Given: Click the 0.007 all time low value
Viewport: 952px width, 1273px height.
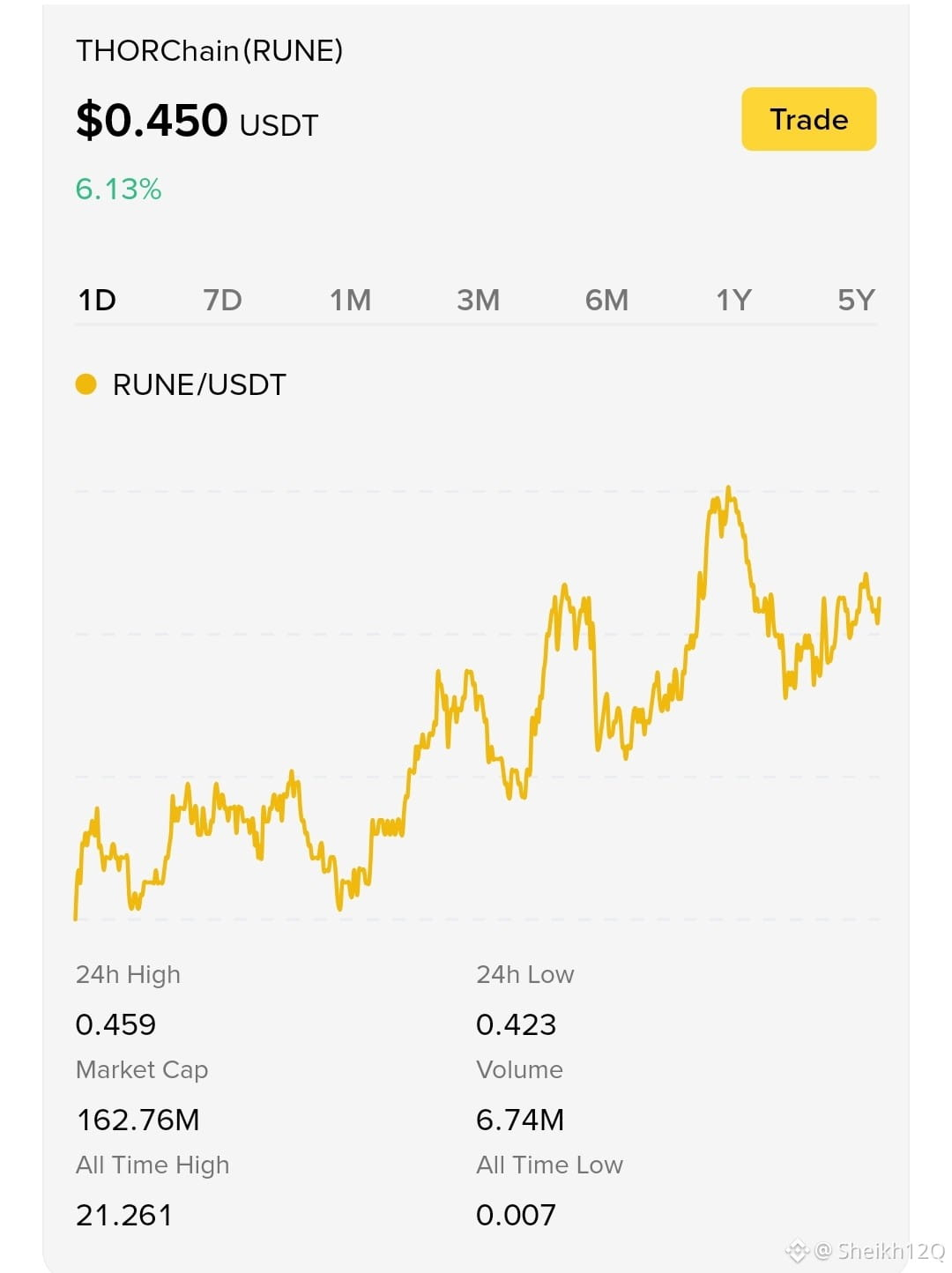Looking at the screenshot, I should (516, 1215).
